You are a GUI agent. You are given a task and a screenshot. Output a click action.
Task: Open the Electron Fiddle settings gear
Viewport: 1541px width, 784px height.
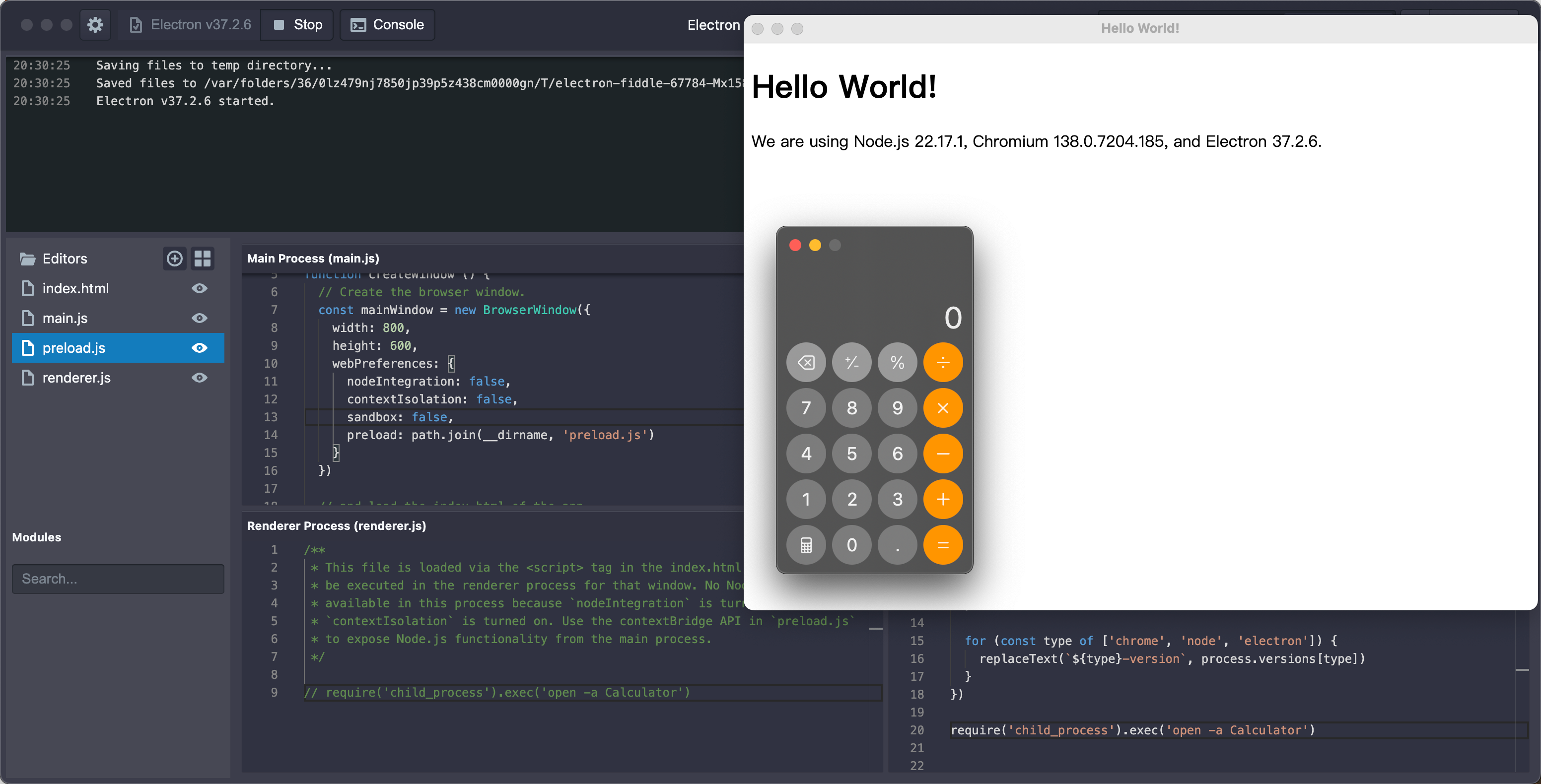click(95, 24)
